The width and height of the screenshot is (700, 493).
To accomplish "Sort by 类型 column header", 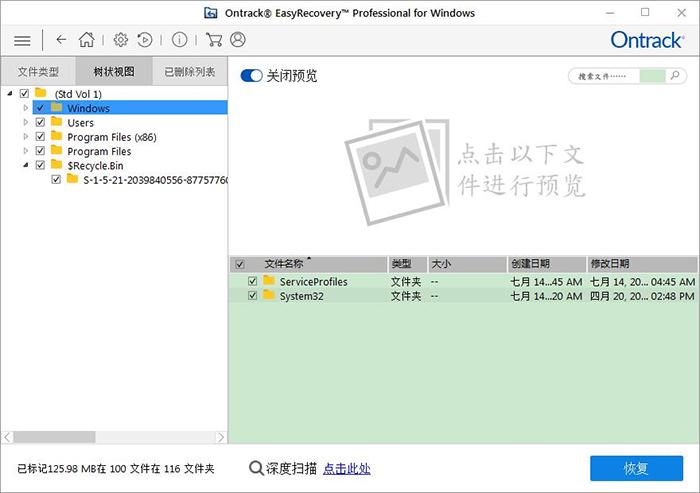I will click(408, 264).
